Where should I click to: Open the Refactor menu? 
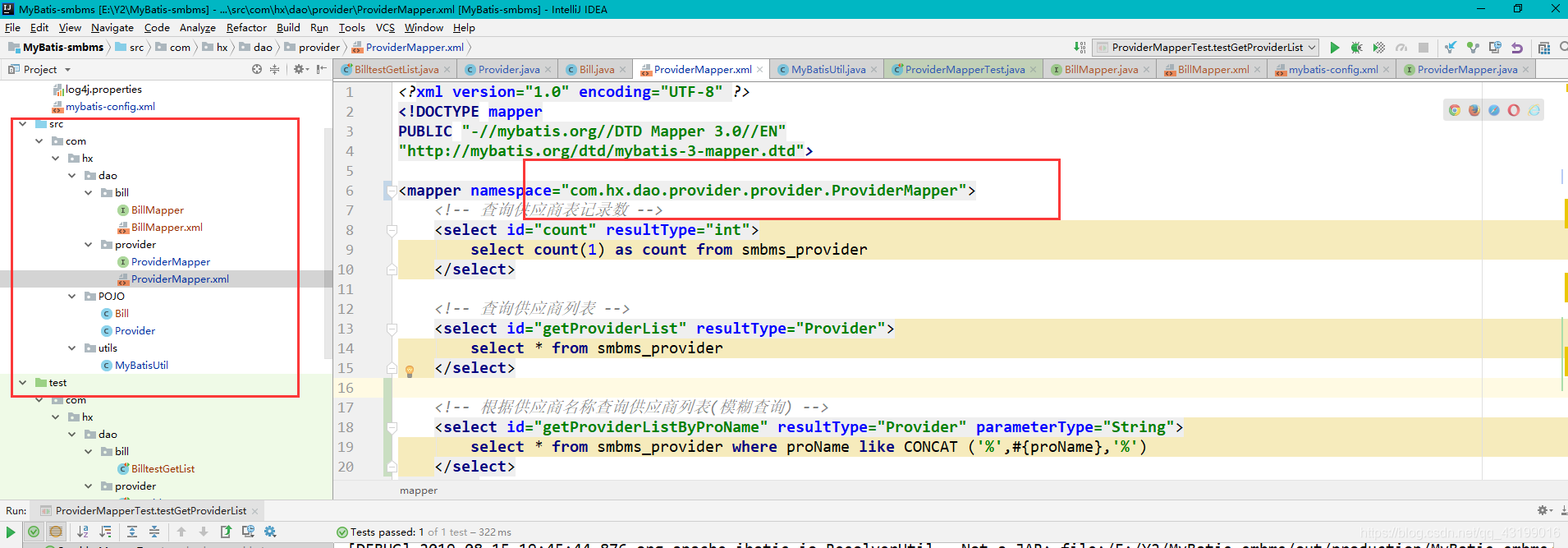tap(246, 28)
